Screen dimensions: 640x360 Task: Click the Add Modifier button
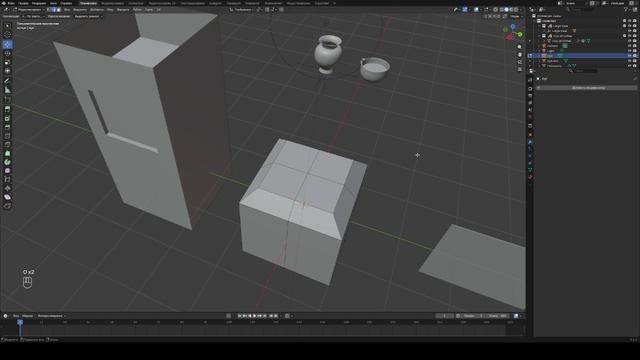pos(588,88)
